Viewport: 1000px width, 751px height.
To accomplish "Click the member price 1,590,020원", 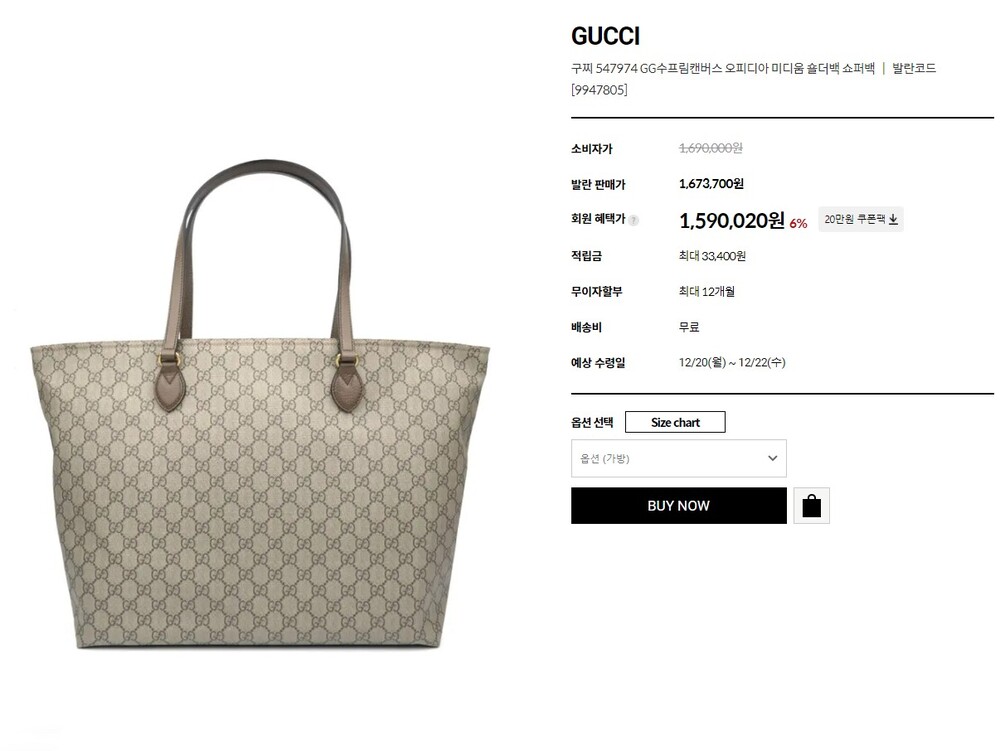I will click(732, 221).
